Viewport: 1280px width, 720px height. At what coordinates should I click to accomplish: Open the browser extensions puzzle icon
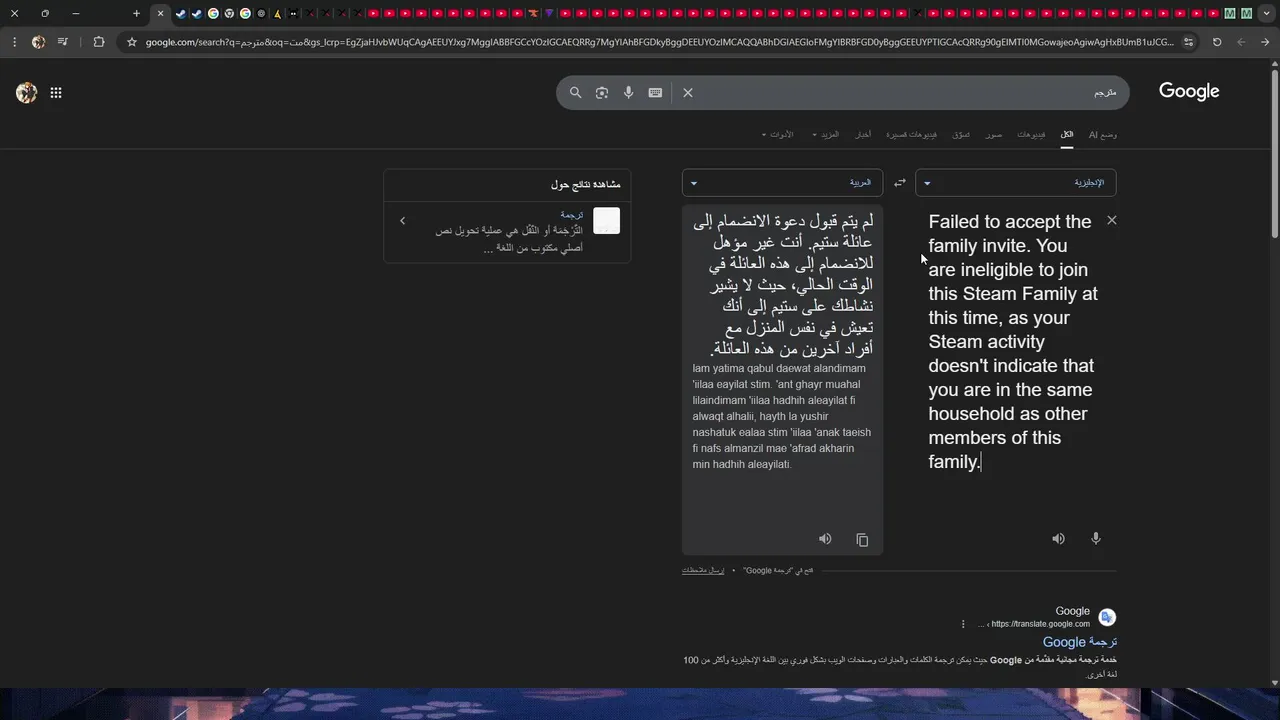pos(98,42)
